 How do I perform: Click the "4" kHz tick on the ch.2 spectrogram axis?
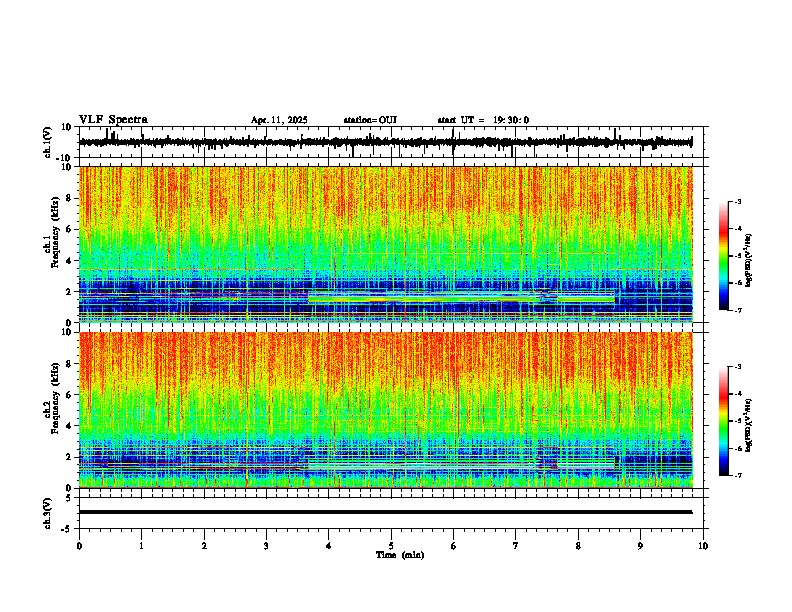70,426
